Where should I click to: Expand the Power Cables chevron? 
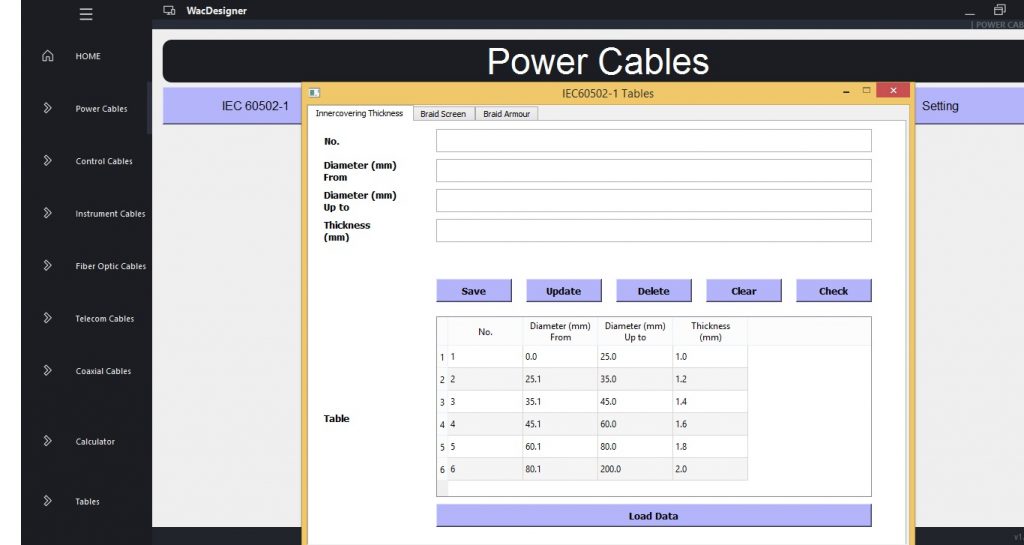(x=47, y=108)
